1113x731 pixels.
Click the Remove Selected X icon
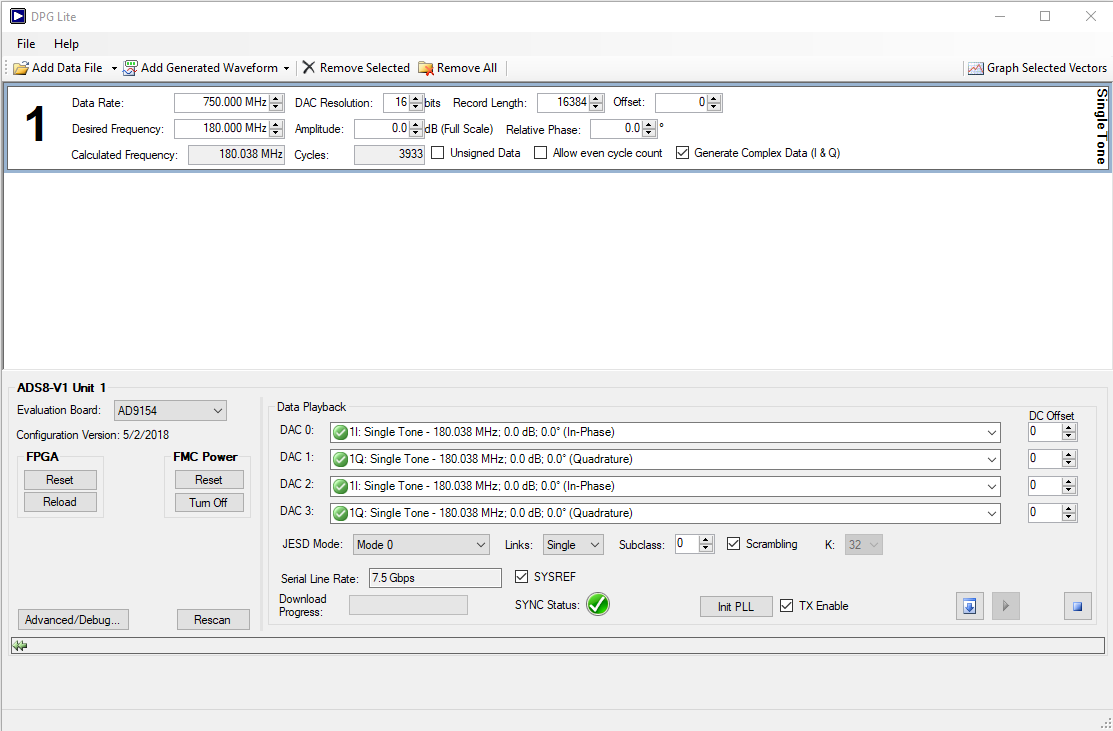[x=309, y=68]
